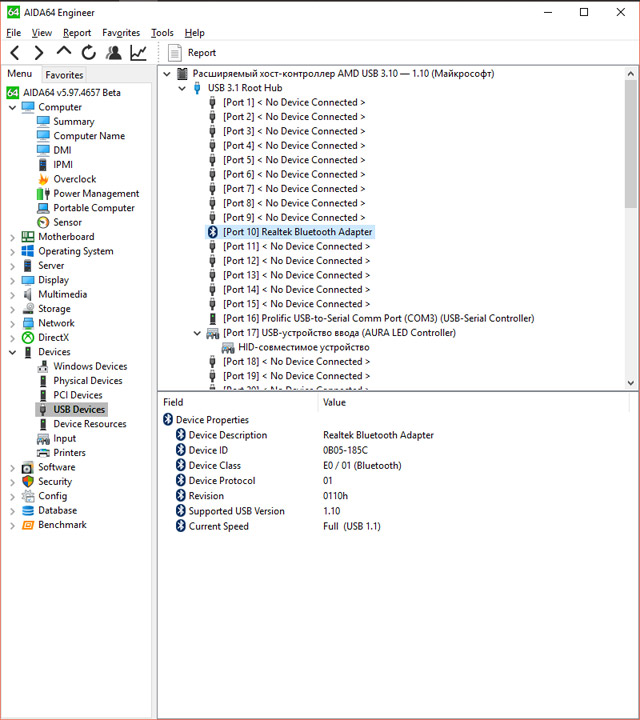Click the Device ID value 0B05-185C
The image size is (640, 720).
point(345,450)
